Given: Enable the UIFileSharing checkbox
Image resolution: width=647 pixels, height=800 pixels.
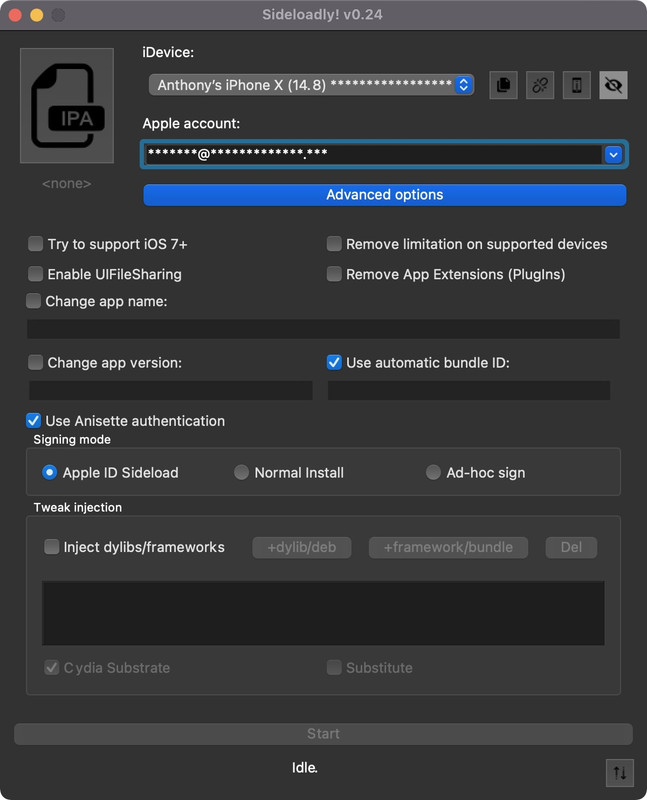Looking at the screenshot, I should pos(35,274).
